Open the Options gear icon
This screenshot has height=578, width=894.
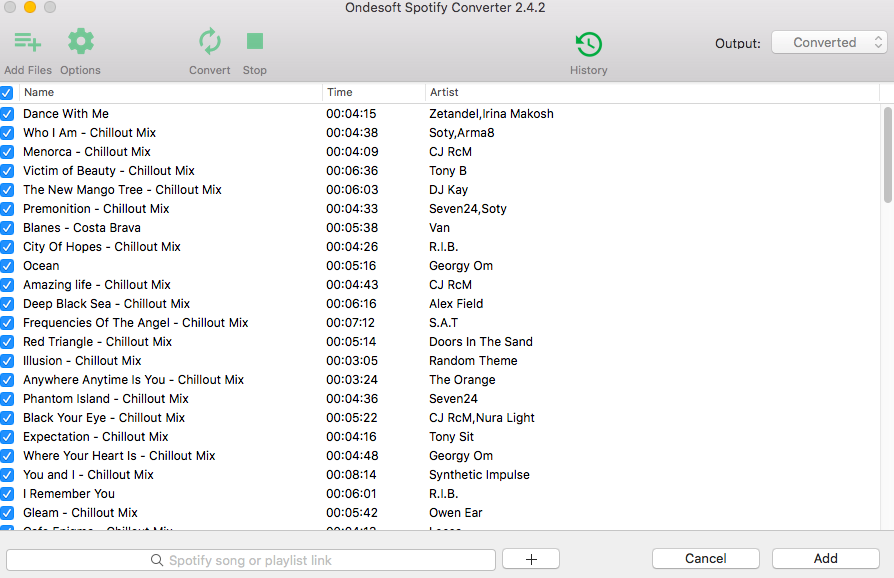tap(80, 42)
